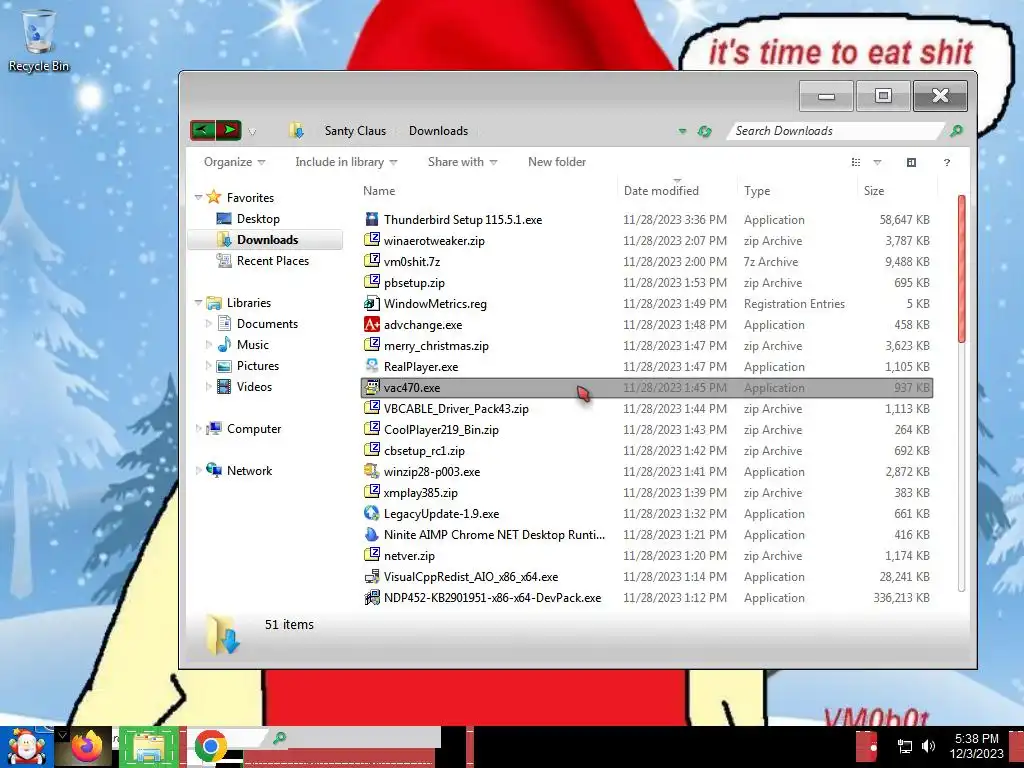Open the recent pages dropdown arrow
The image size is (1024, 768).
pos(252,131)
